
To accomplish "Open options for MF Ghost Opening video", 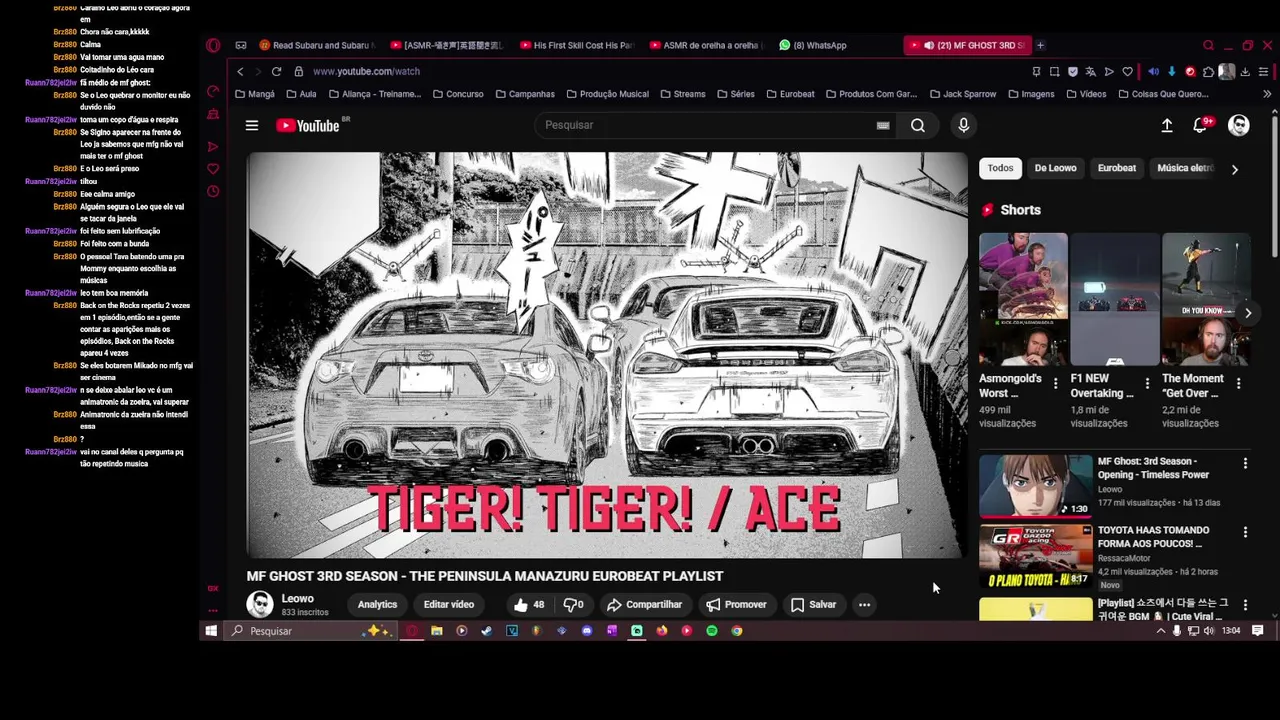I will pyautogui.click(x=1245, y=464).
